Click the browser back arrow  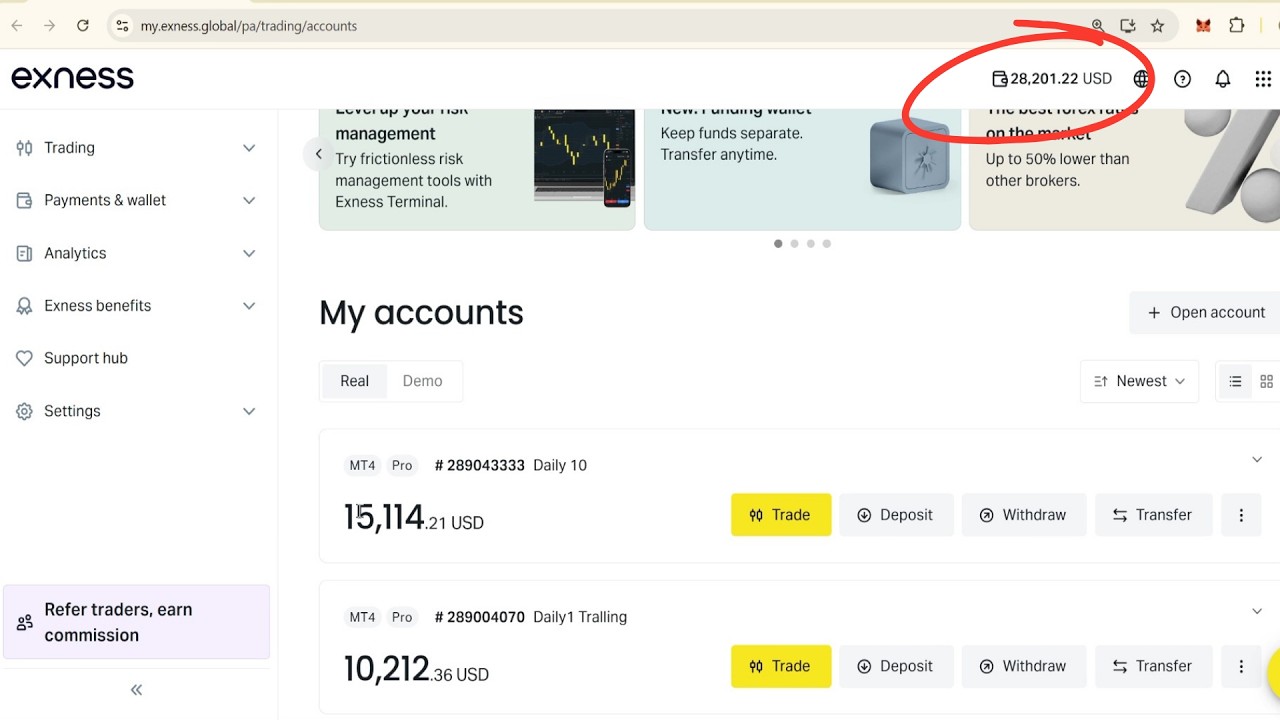pos(17,26)
